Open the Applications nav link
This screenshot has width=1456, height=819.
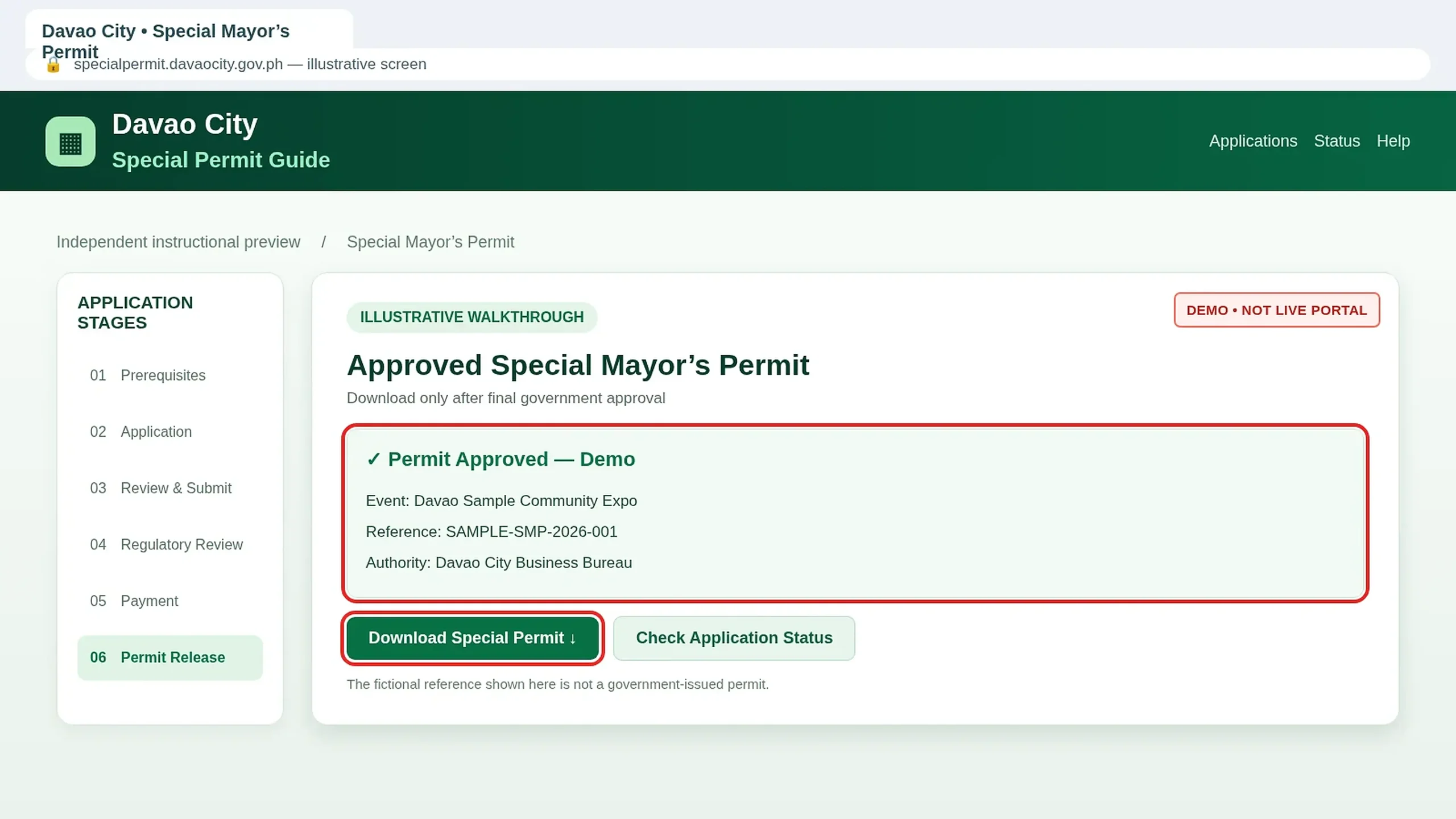coord(1253,141)
